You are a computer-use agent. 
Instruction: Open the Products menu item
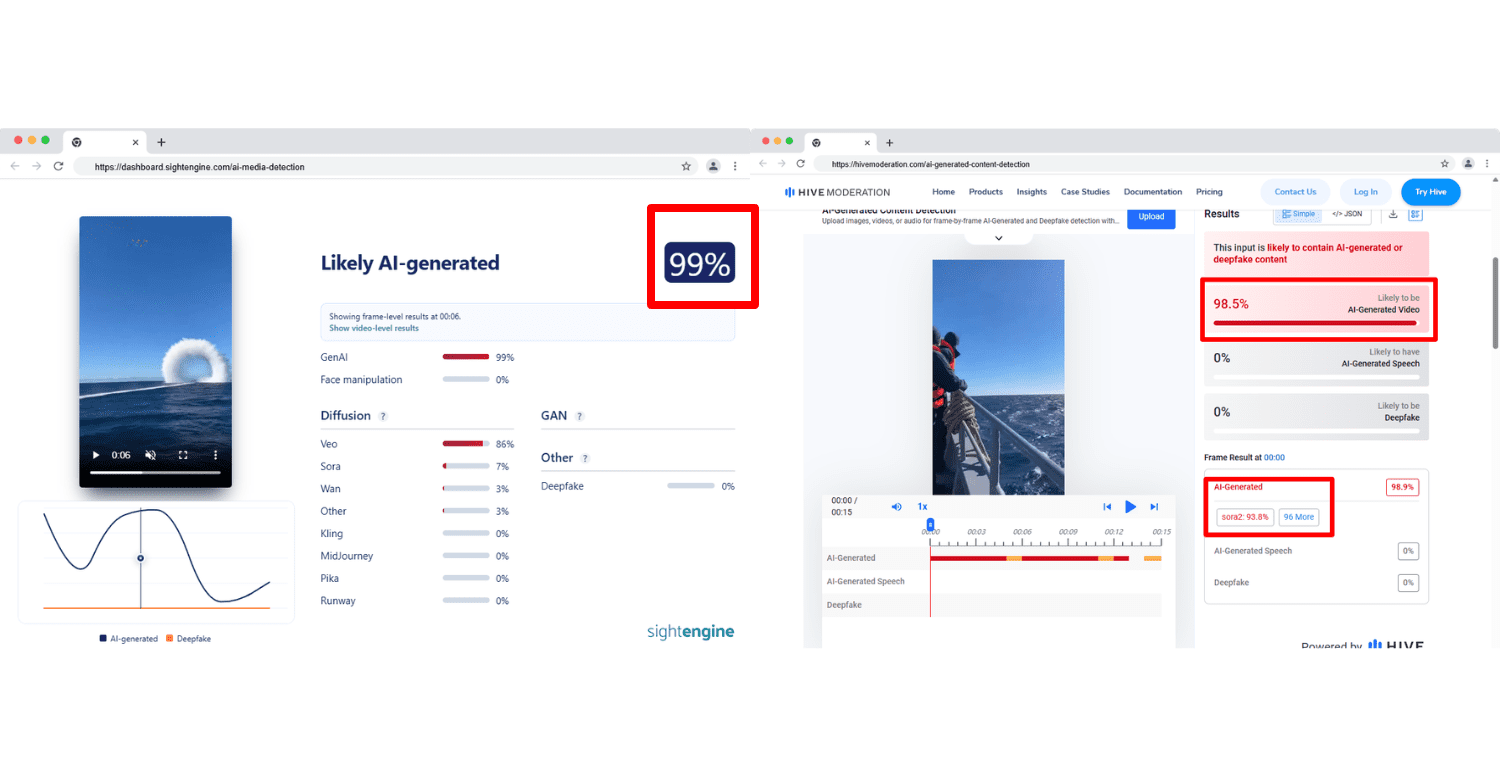pos(985,192)
